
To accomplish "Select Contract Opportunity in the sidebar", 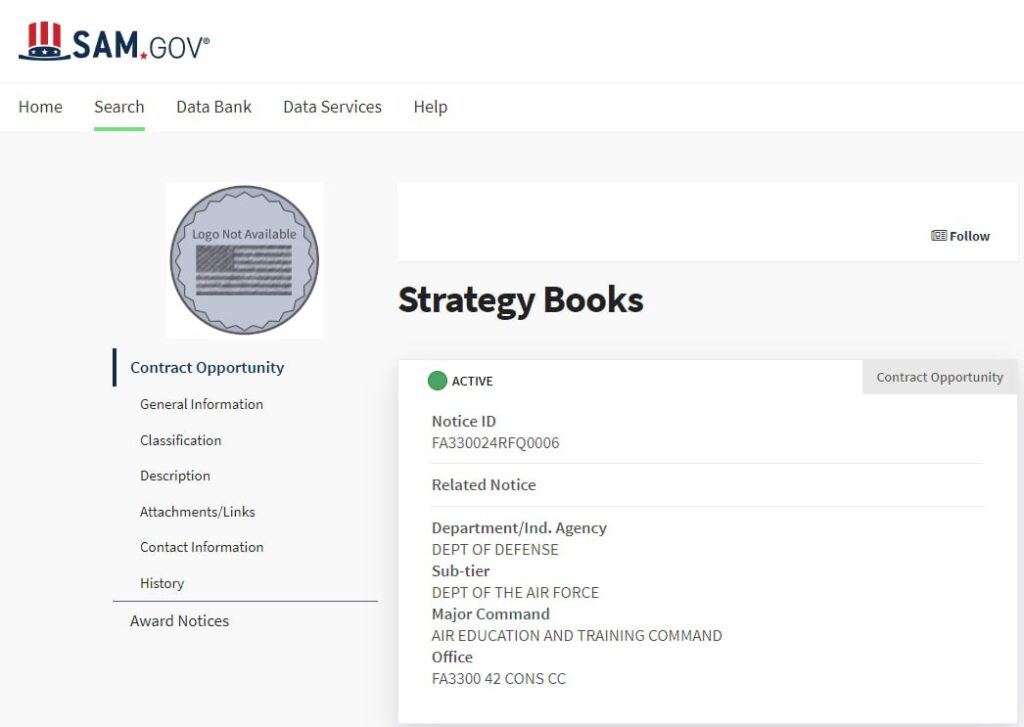I will [207, 367].
